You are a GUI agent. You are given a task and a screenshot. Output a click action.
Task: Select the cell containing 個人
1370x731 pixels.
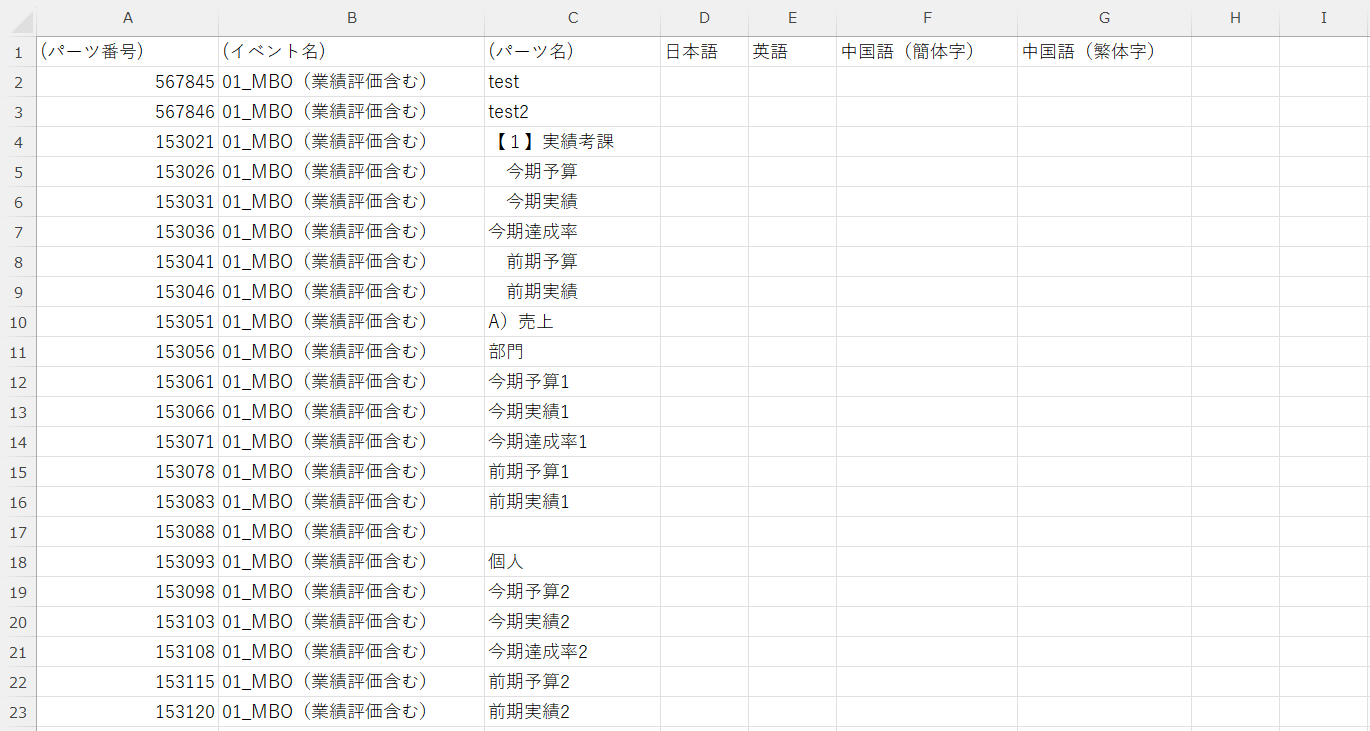pos(573,561)
